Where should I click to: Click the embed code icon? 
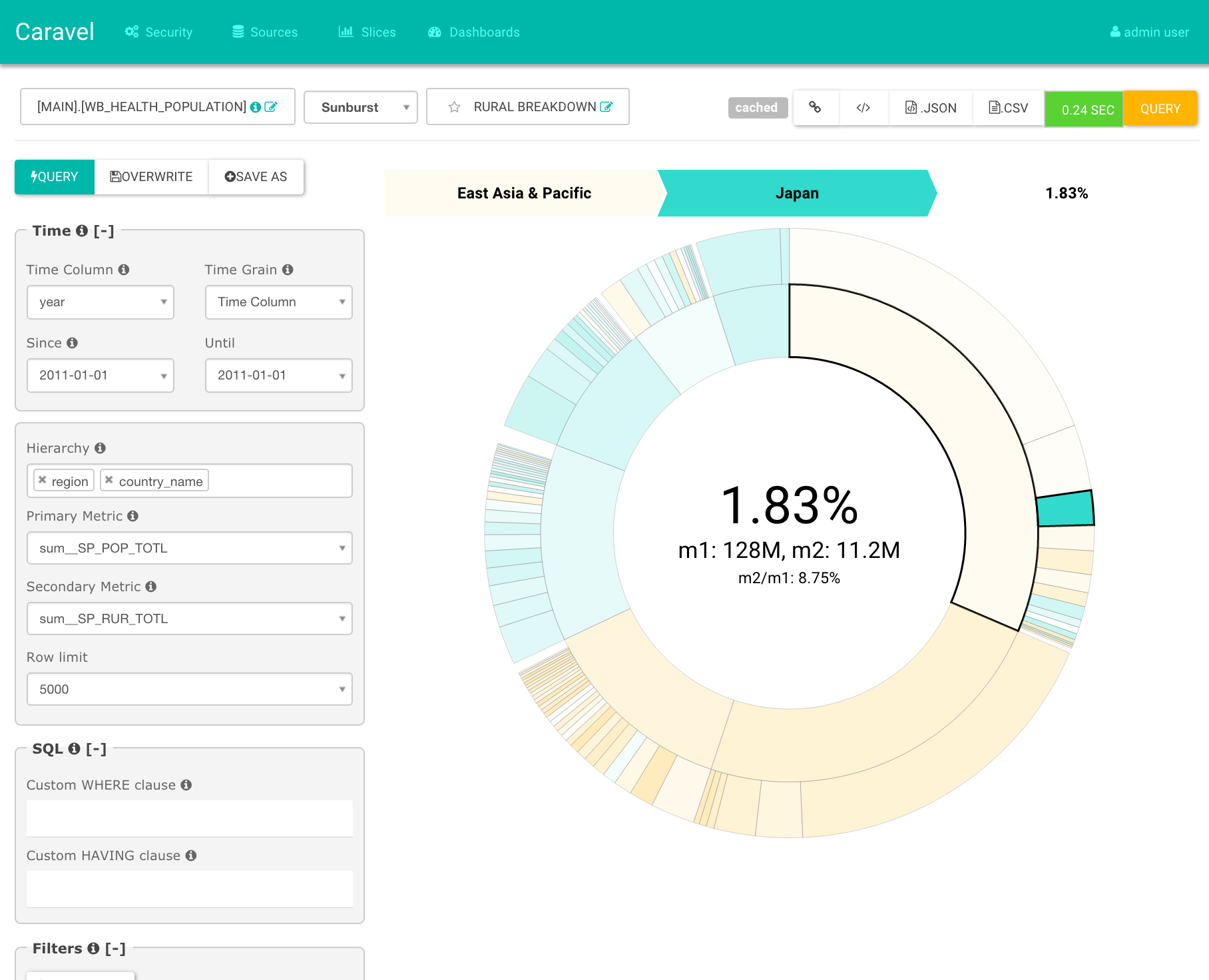pos(863,107)
